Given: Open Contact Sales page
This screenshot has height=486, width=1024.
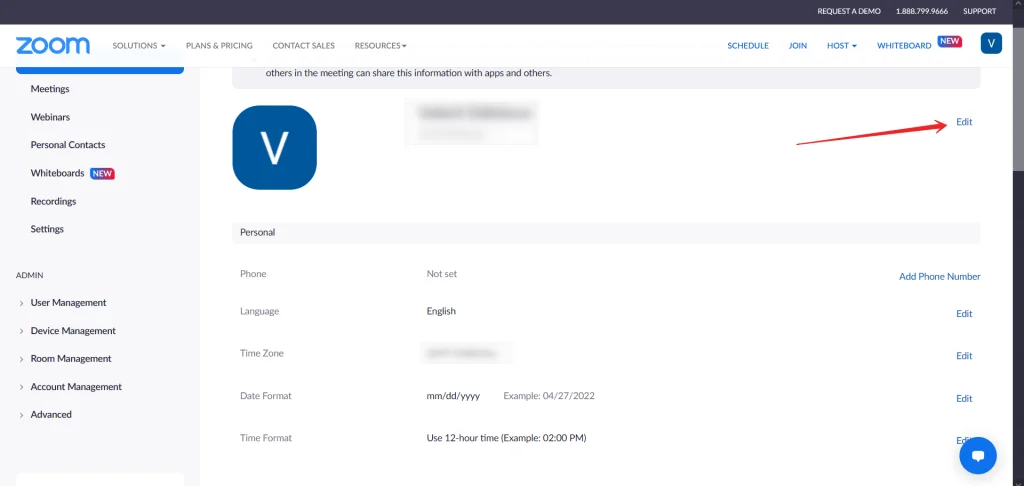Looking at the screenshot, I should (x=304, y=46).
